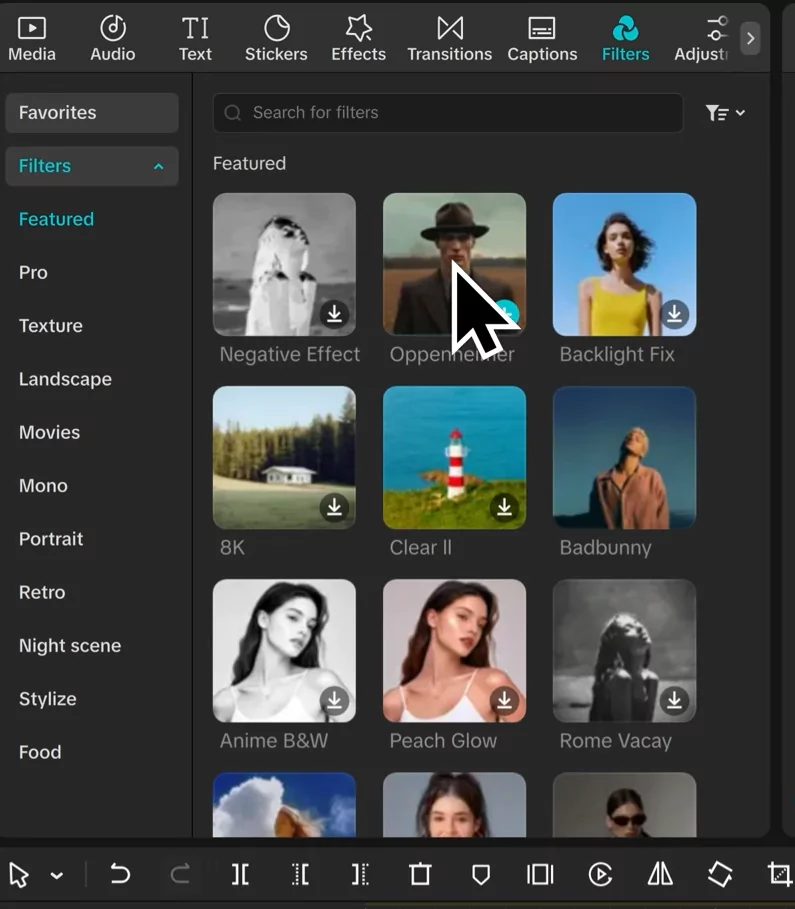Viewport: 795px width, 909px height.
Task: Select the Pro filter category
Action: coord(33,272)
